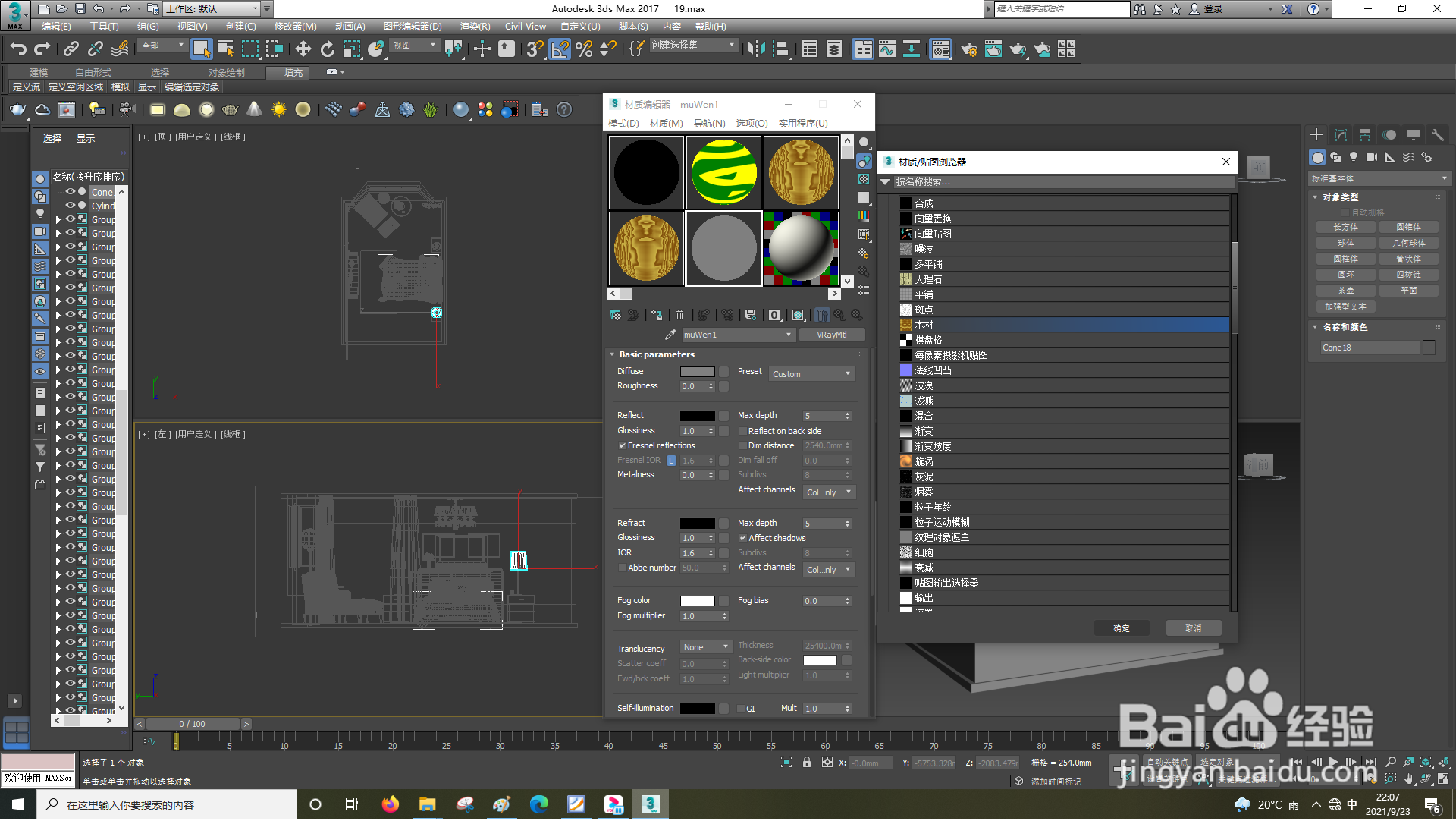The height and width of the screenshot is (821, 1456).
Task: Disable the Fresnel reflections checkbox
Action: coord(623,446)
